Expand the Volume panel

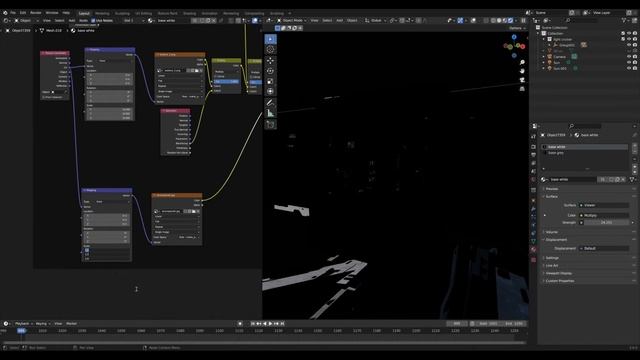point(551,232)
